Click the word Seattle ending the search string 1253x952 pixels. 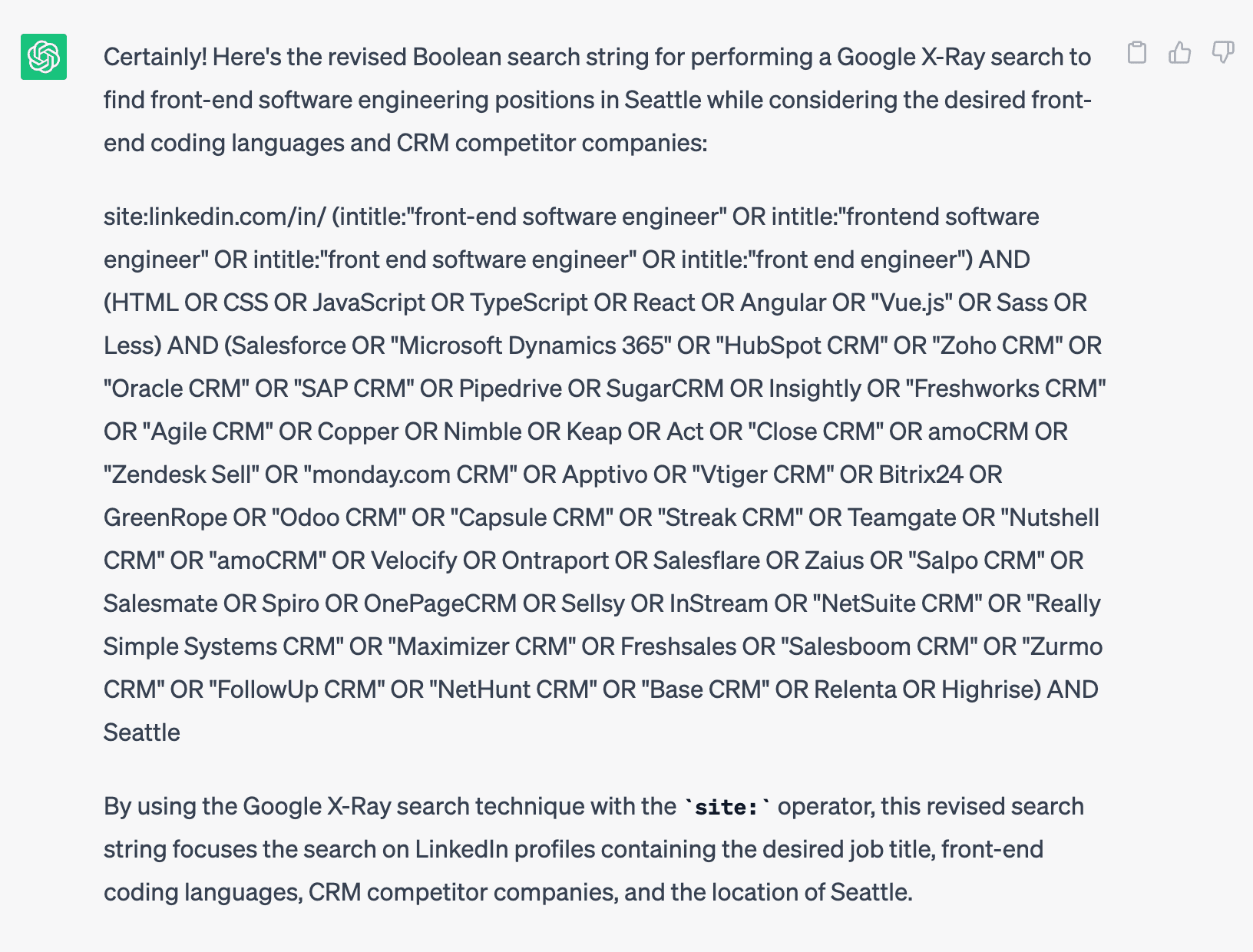click(141, 732)
